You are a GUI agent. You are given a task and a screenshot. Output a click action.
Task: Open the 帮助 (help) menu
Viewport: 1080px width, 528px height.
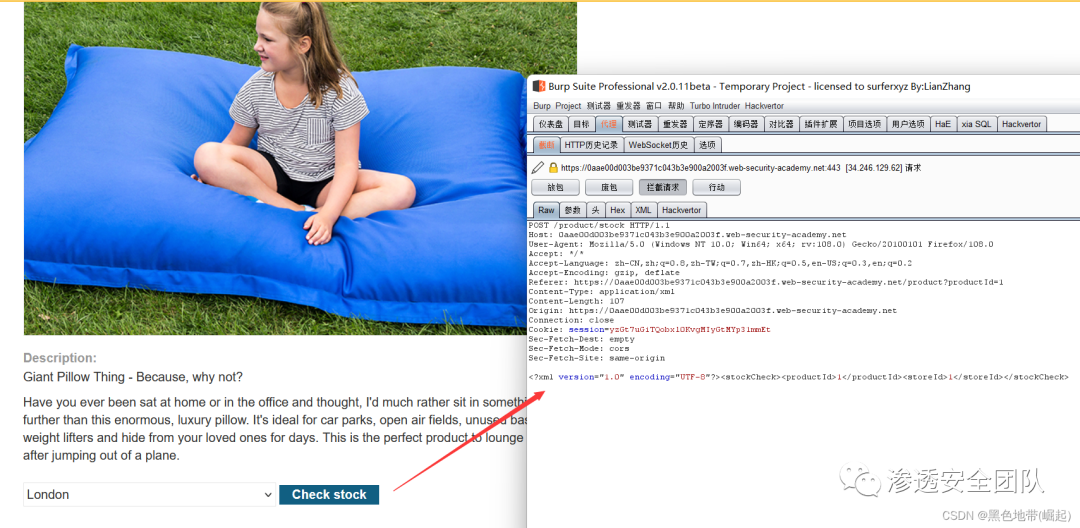coord(676,106)
